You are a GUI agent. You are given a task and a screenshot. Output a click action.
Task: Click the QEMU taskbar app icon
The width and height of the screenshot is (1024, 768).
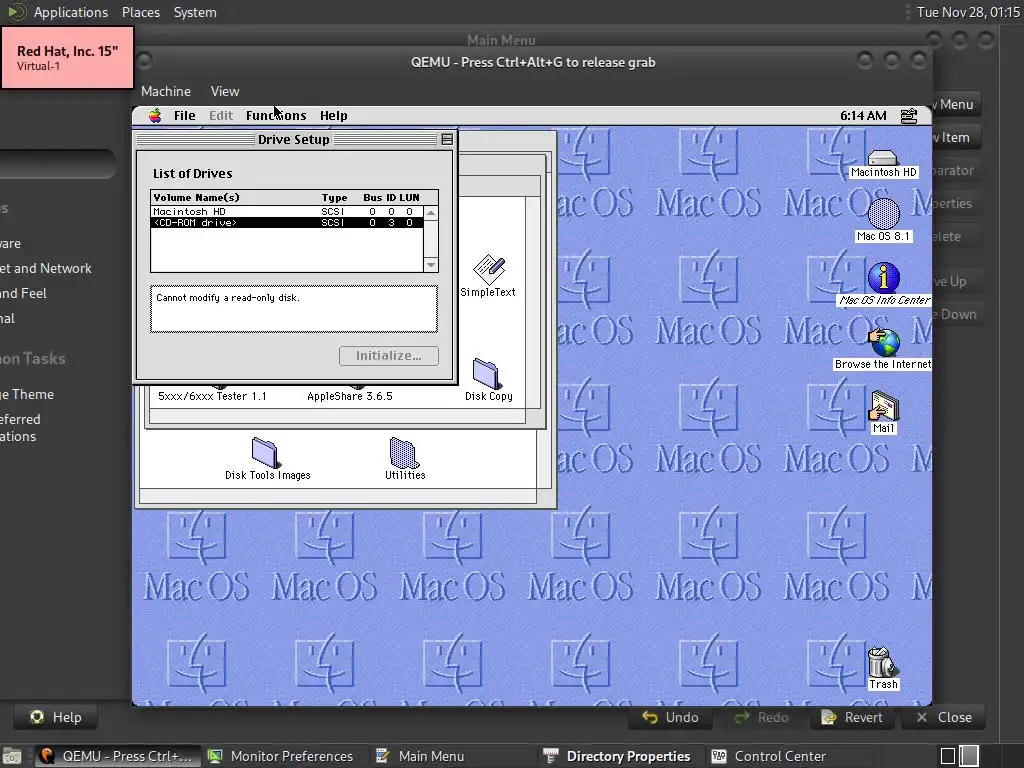pyautogui.click(x=47, y=756)
